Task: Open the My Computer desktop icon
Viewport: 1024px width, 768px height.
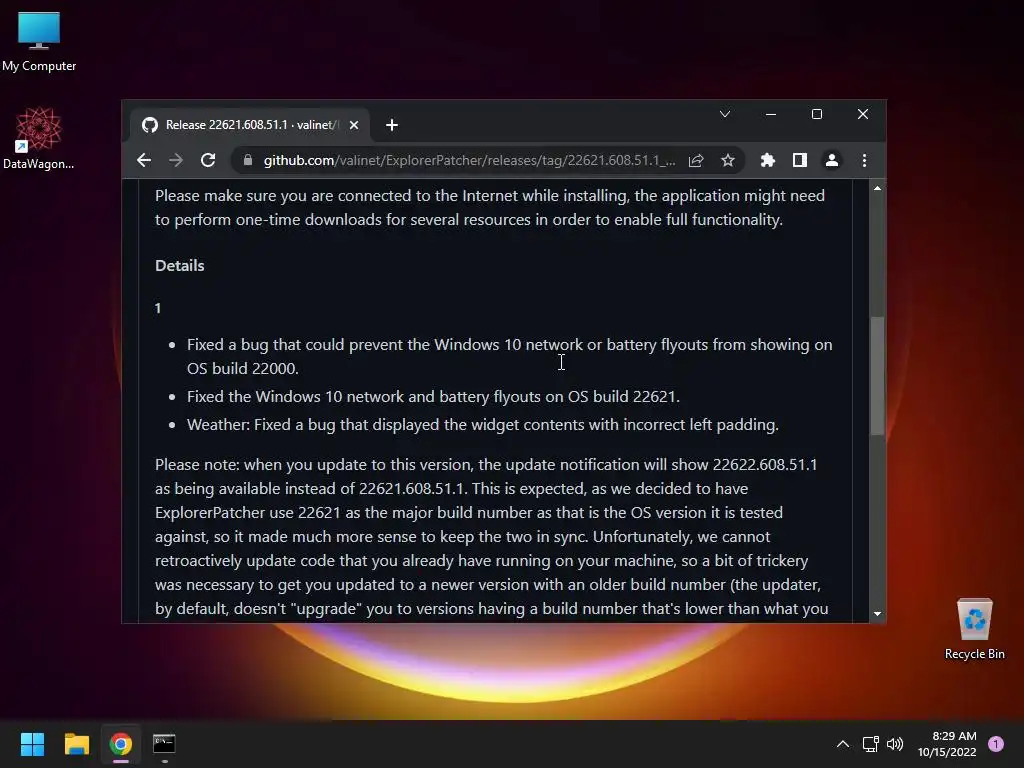Action: pyautogui.click(x=39, y=41)
